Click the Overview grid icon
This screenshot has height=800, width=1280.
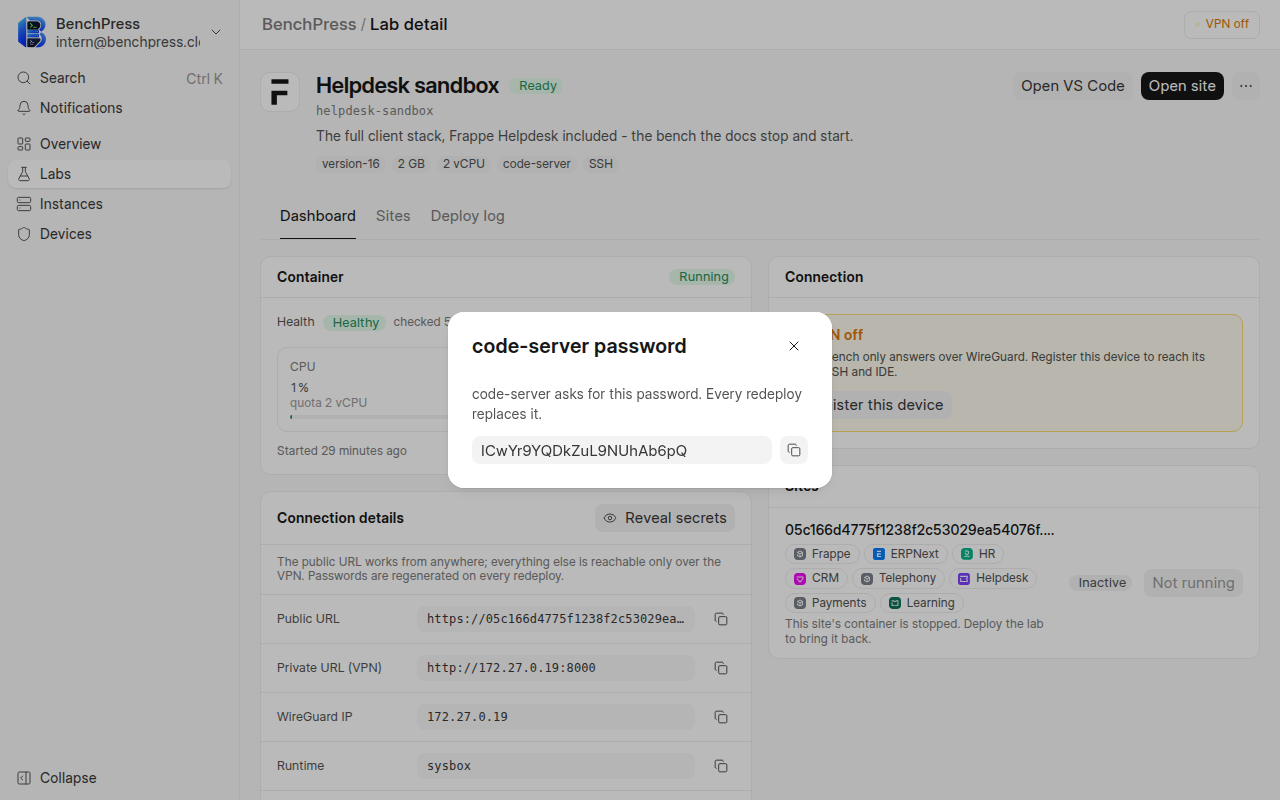tap(24, 144)
